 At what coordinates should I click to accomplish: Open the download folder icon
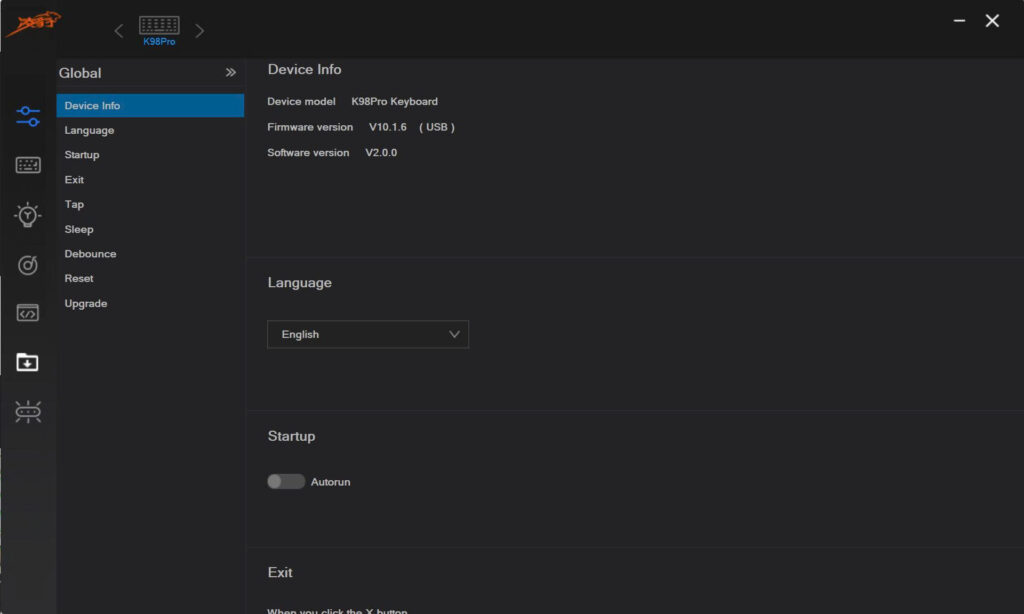click(x=27, y=362)
